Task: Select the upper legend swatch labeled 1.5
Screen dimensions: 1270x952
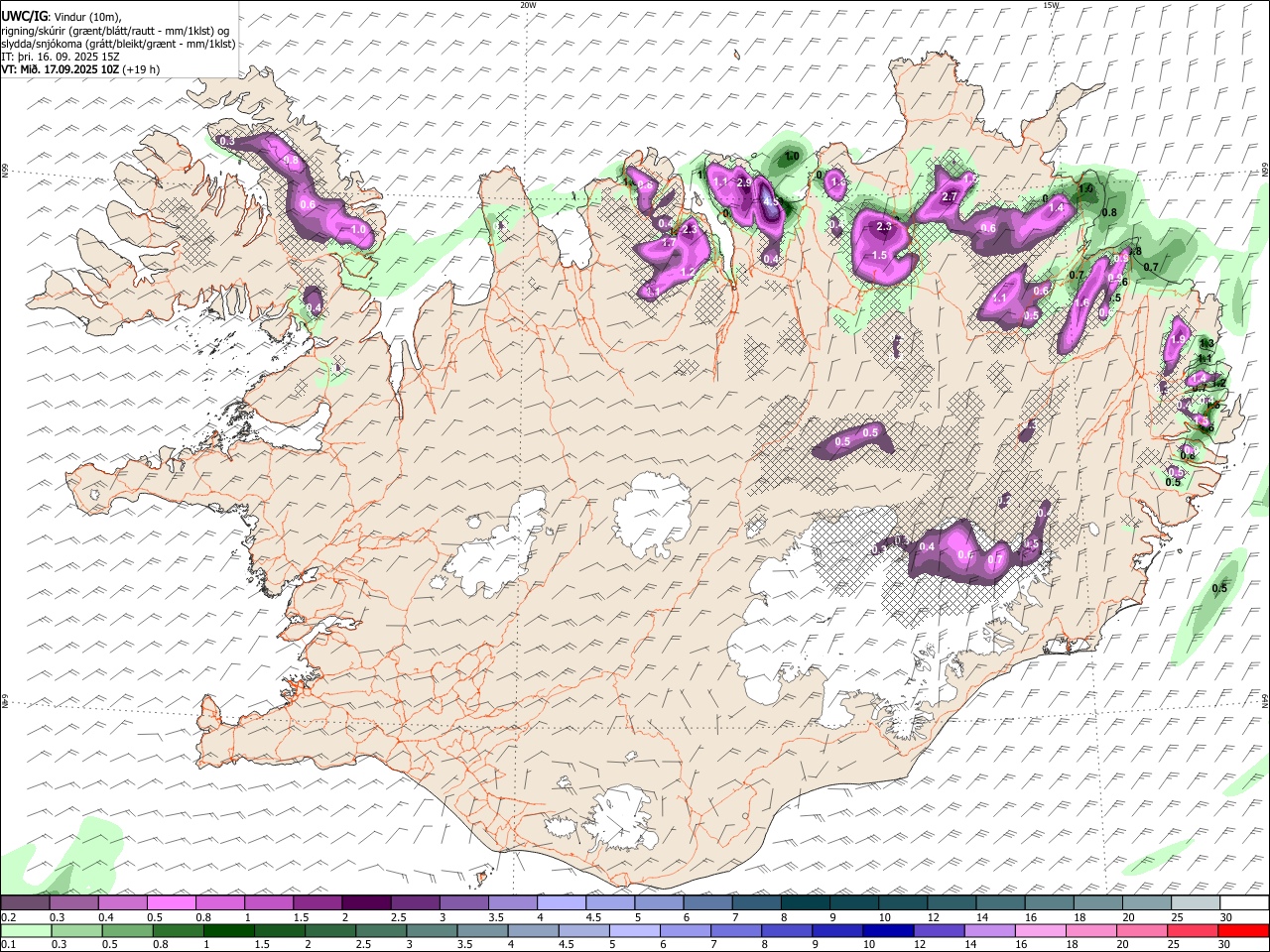Action: [x=317, y=902]
